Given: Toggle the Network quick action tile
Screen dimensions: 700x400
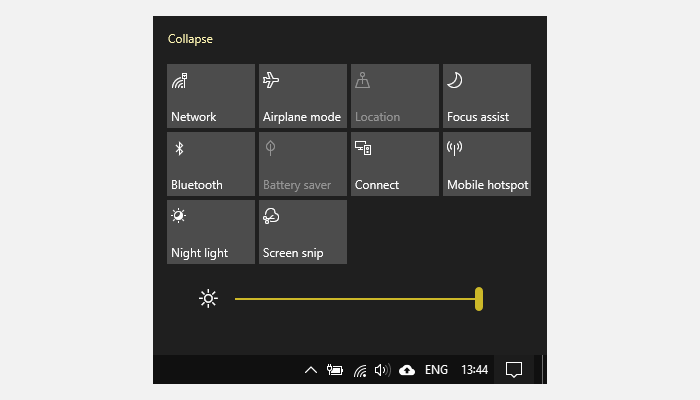Looking at the screenshot, I should (211, 96).
